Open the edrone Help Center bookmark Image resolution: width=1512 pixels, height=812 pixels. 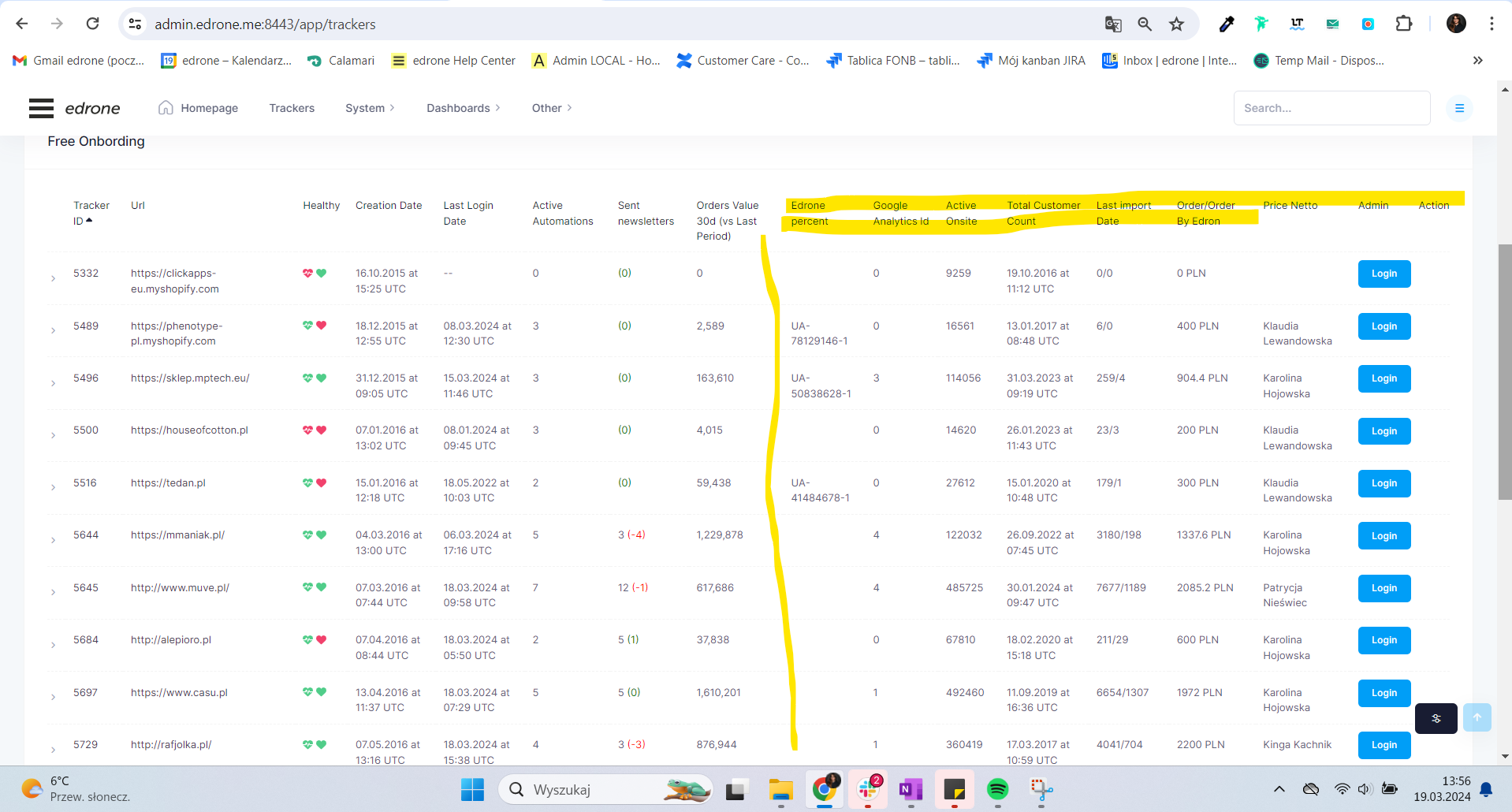pos(453,61)
